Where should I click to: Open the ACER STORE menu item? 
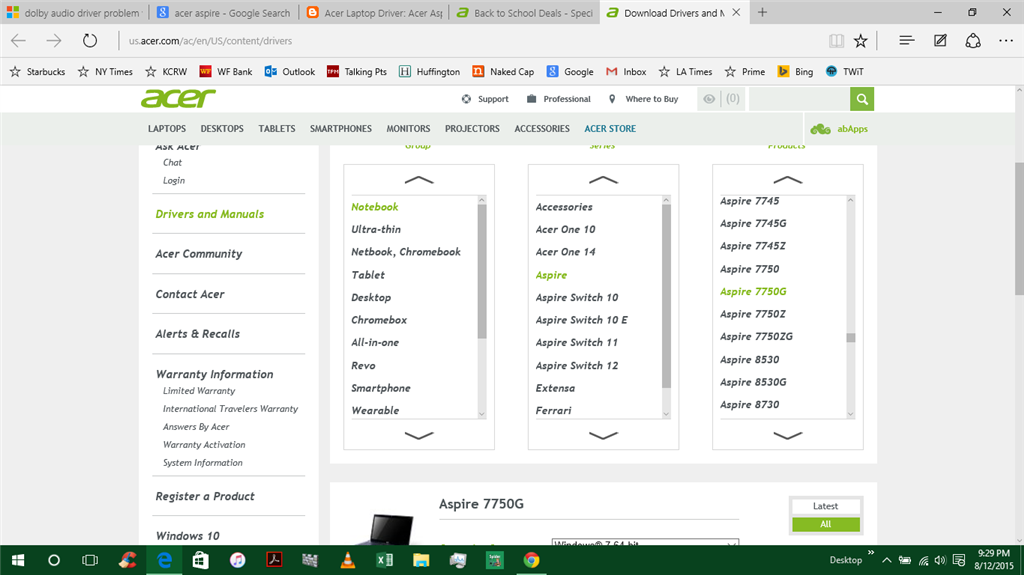tap(610, 129)
